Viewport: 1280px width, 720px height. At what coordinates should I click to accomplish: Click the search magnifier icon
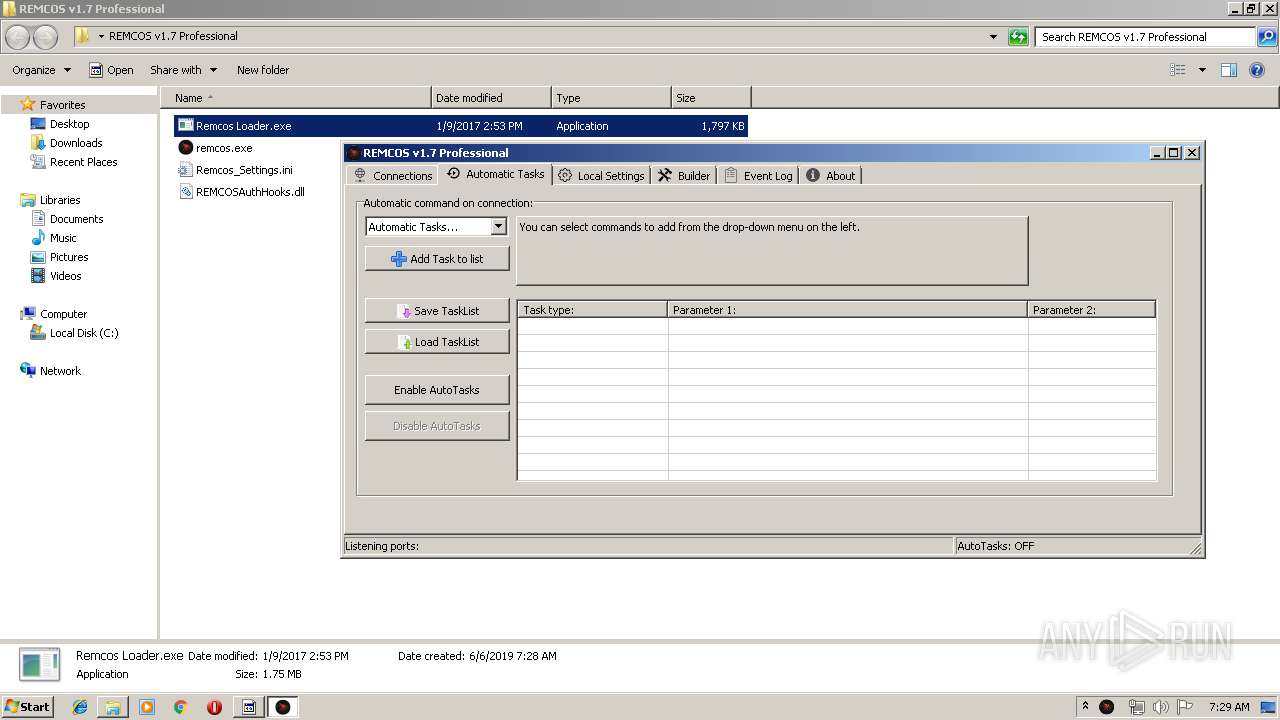pos(1267,37)
